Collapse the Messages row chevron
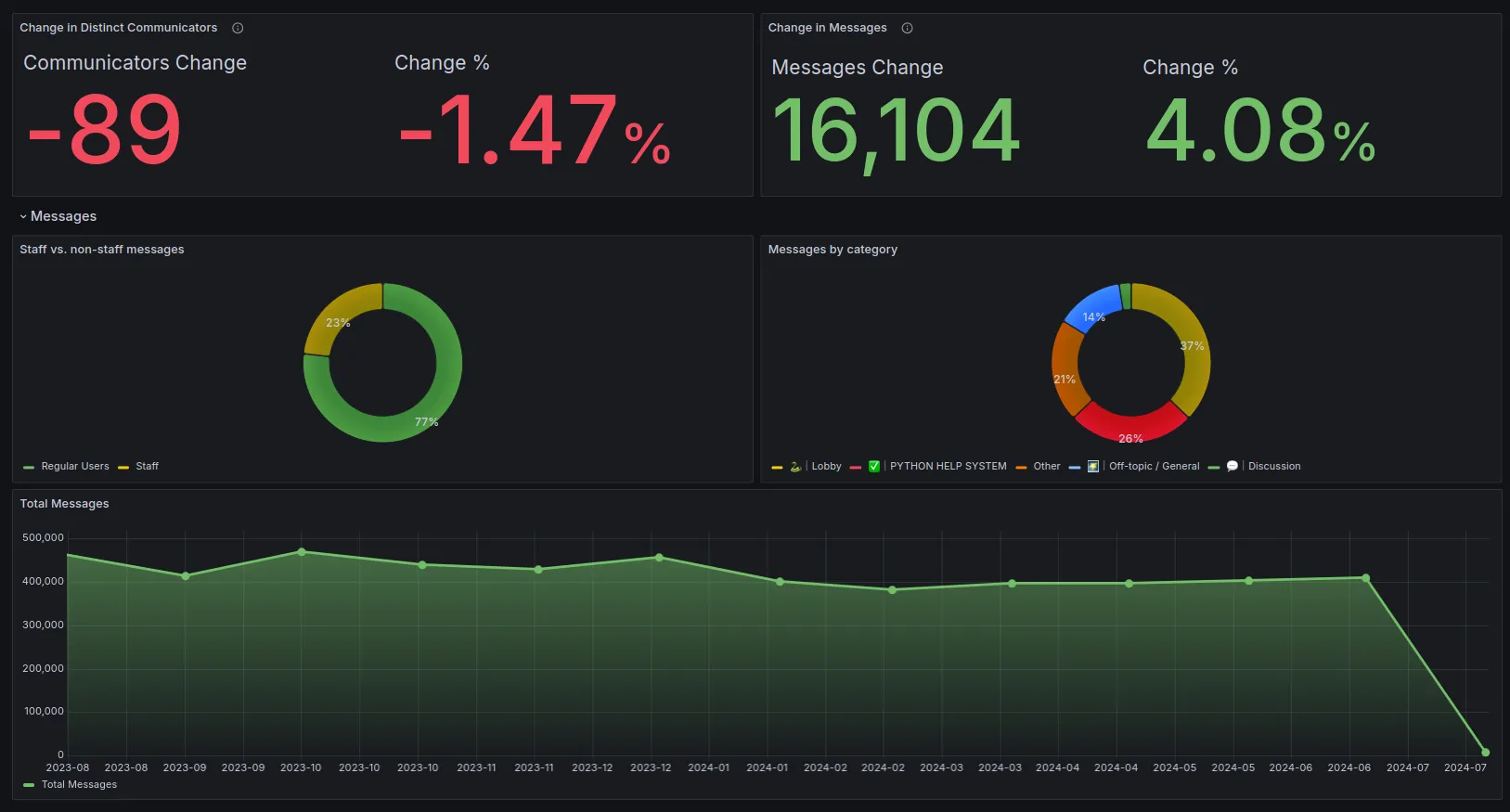The width and height of the screenshot is (1510, 812). 23,217
